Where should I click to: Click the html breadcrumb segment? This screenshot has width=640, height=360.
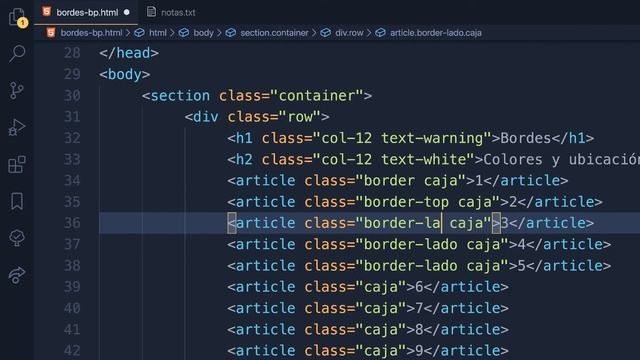pyautogui.click(x=158, y=33)
